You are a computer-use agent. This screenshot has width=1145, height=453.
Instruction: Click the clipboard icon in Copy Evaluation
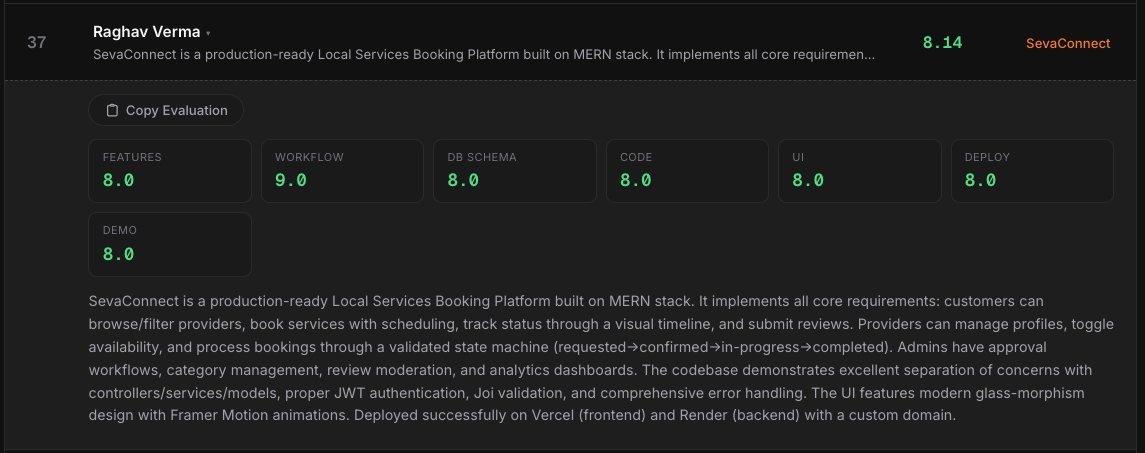pyautogui.click(x=112, y=110)
